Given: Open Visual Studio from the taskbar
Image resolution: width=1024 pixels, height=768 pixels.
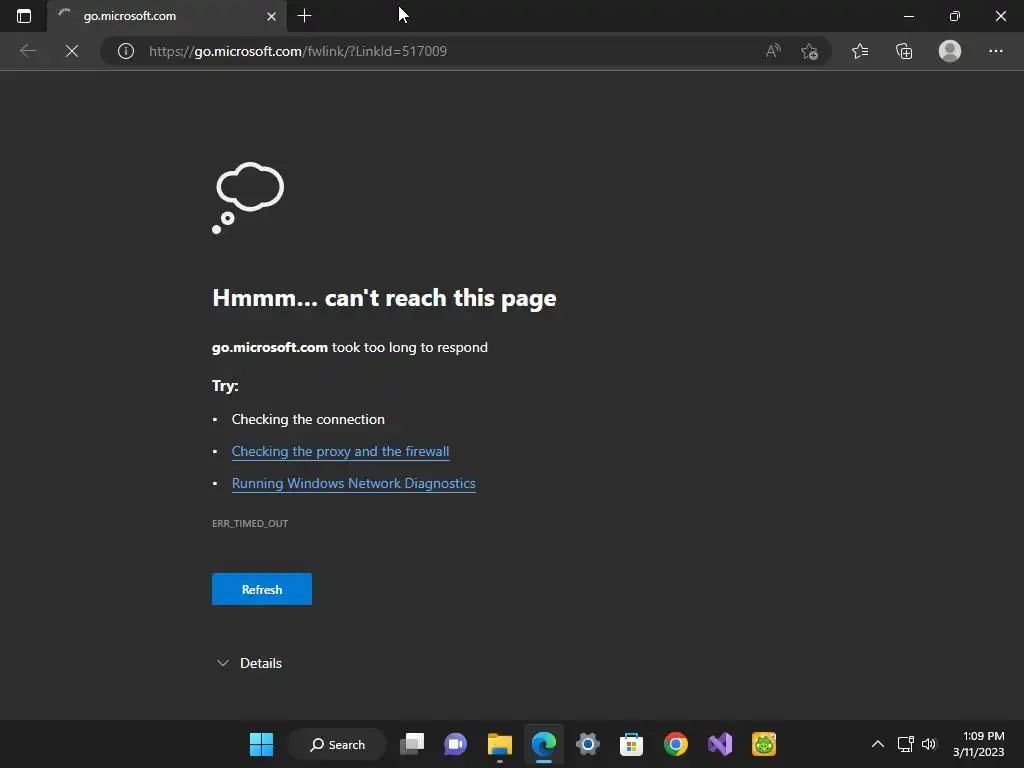Looking at the screenshot, I should (720, 744).
